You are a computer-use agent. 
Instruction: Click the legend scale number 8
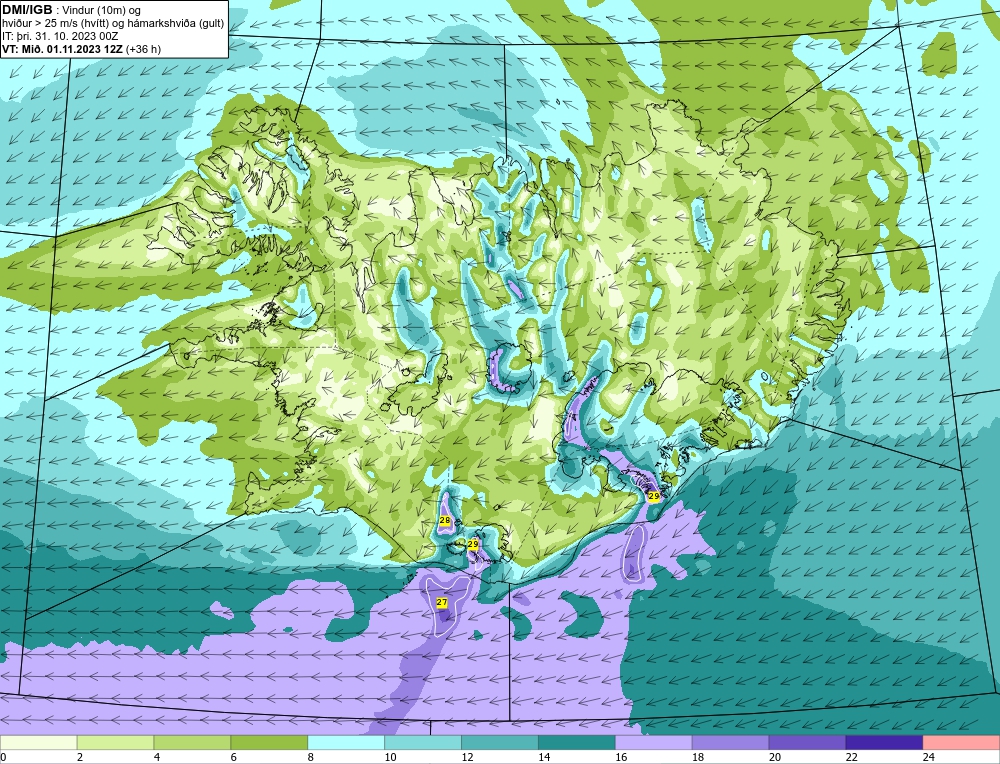(x=311, y=757)
